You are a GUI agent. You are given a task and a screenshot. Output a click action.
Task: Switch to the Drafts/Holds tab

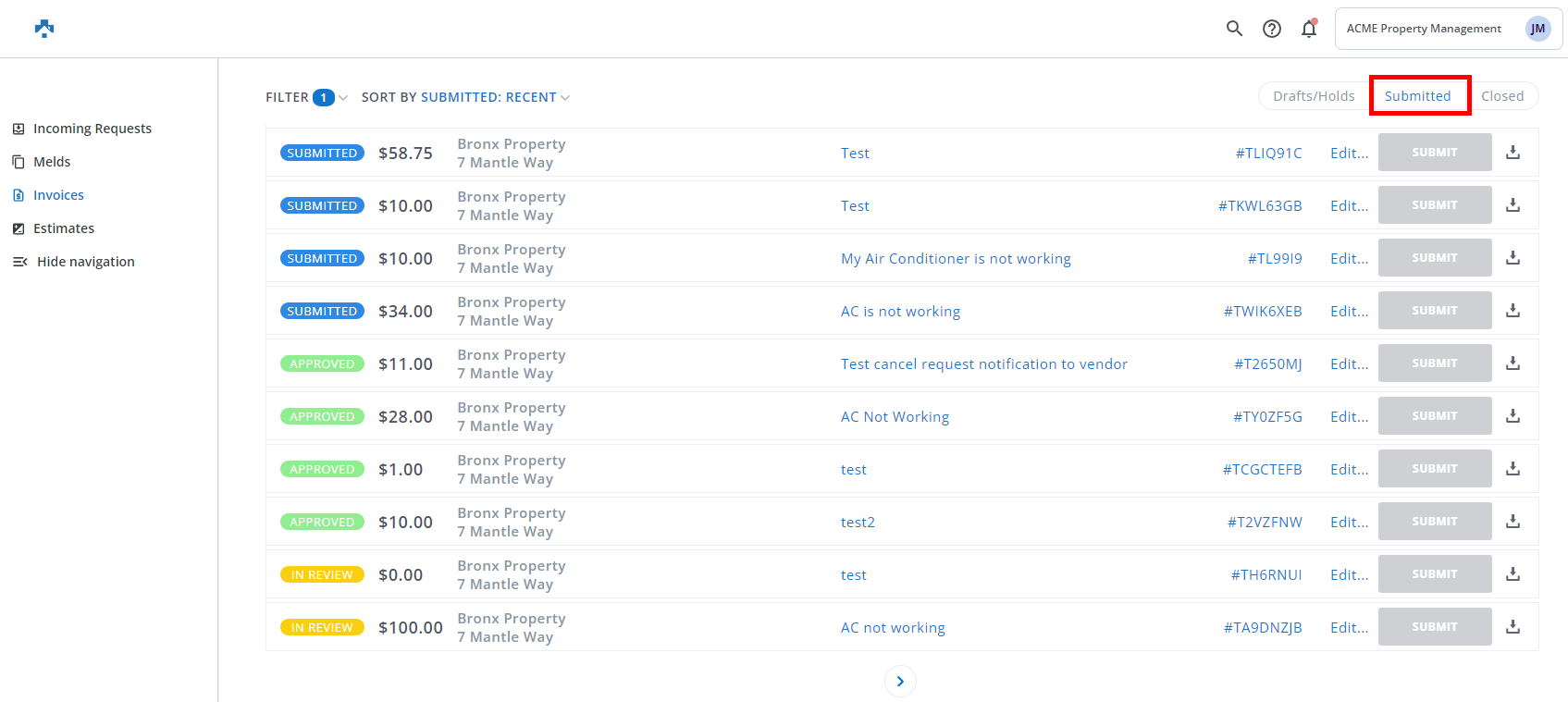pos(1314,96)
